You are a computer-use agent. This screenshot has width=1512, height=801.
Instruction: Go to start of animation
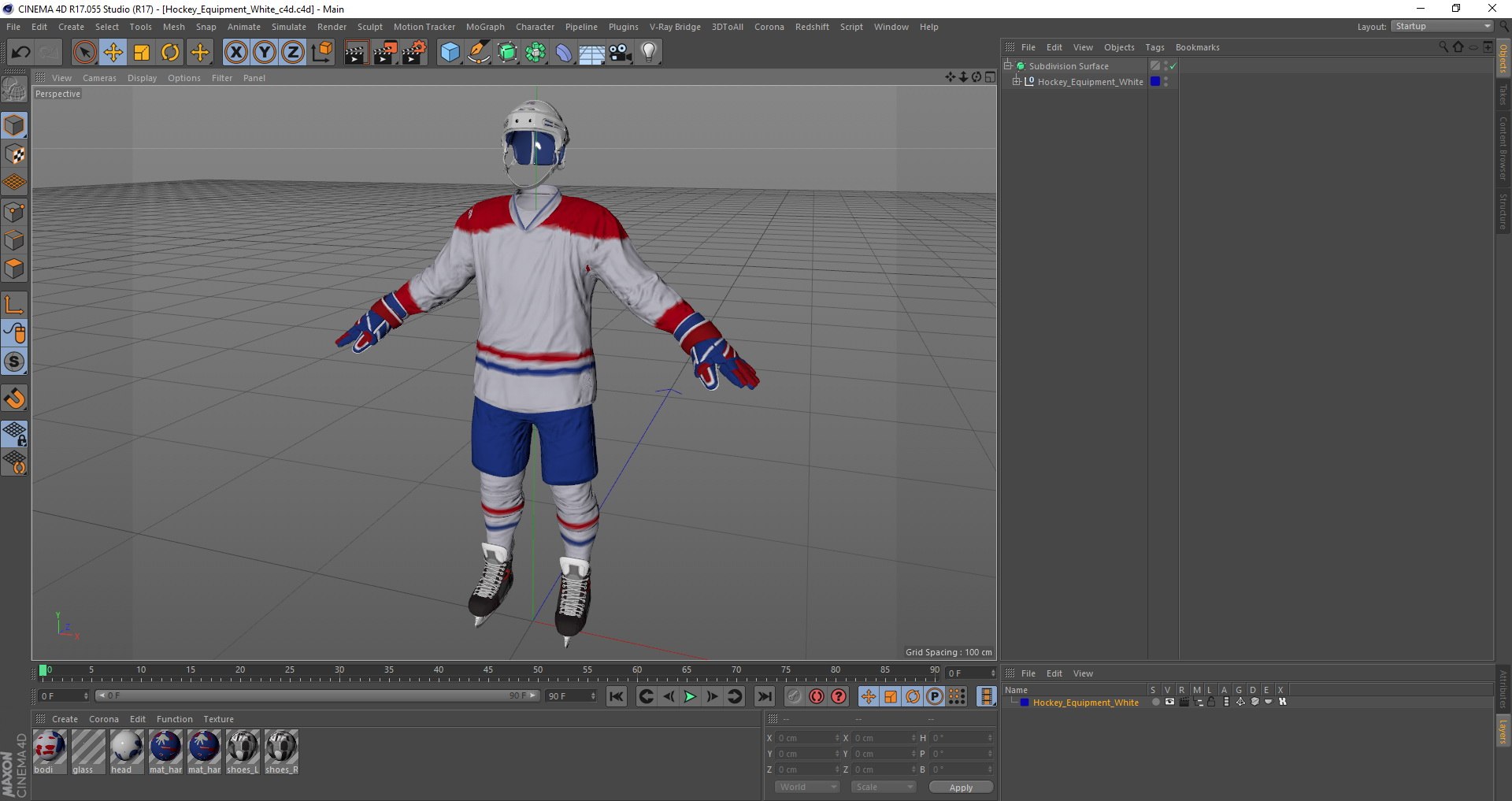[x=617, y=696]
